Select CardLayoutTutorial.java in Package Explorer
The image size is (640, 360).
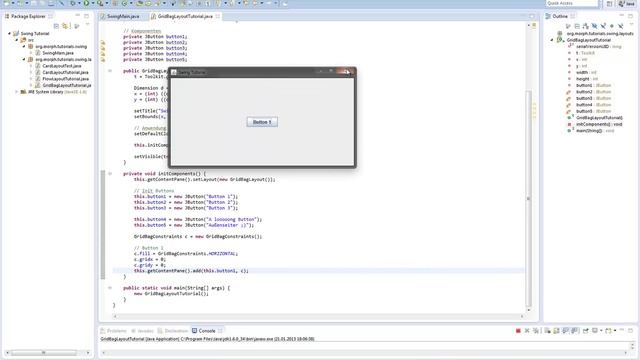[x=65, y=72]
